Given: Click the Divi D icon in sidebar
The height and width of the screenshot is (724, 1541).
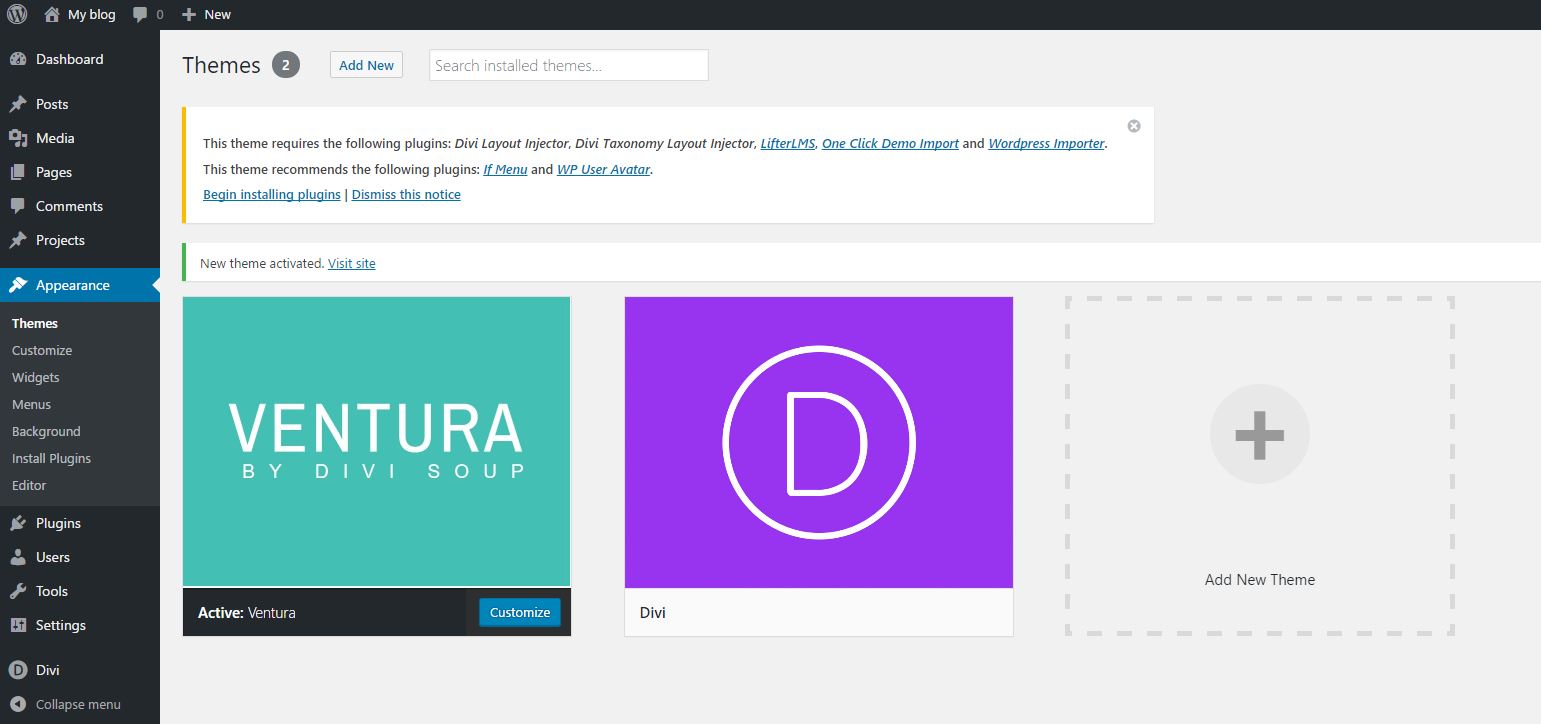Looking at the screenshot, I should [x=18, y=670].
